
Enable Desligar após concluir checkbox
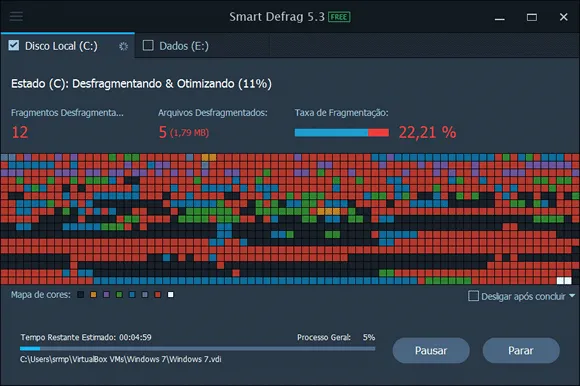473,296
